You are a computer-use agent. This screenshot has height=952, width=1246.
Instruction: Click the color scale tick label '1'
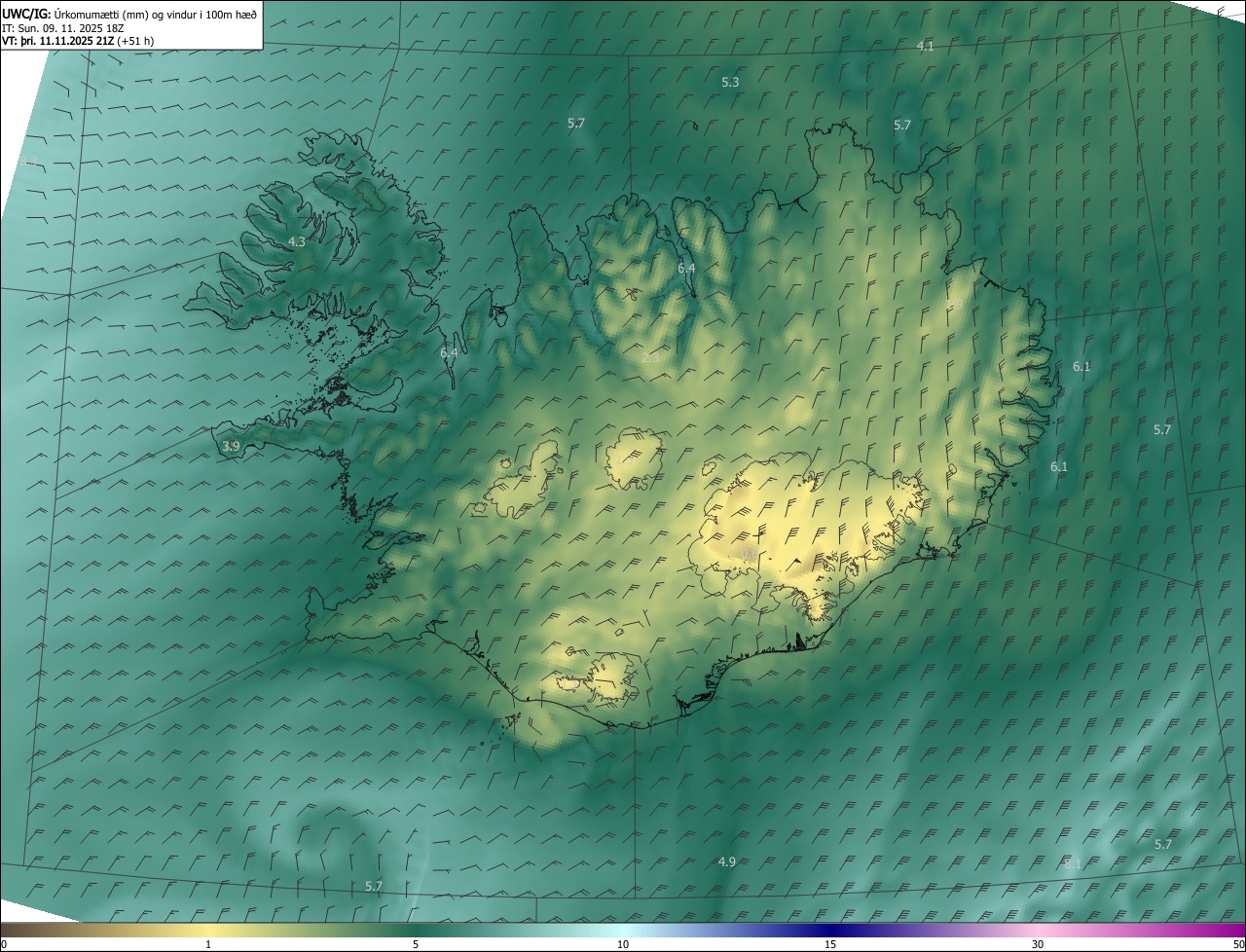point(207,944)
